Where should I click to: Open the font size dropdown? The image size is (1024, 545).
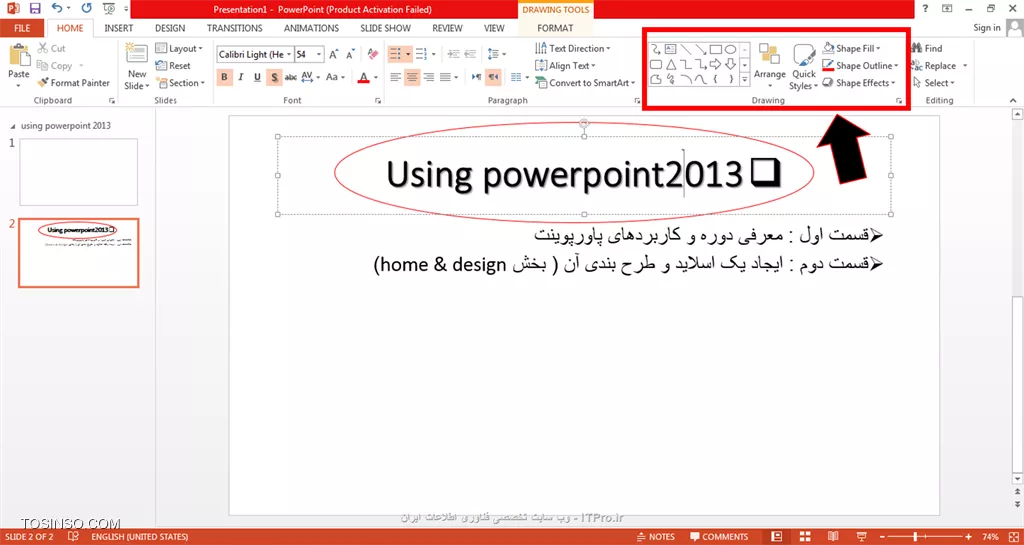click(319, 54)
